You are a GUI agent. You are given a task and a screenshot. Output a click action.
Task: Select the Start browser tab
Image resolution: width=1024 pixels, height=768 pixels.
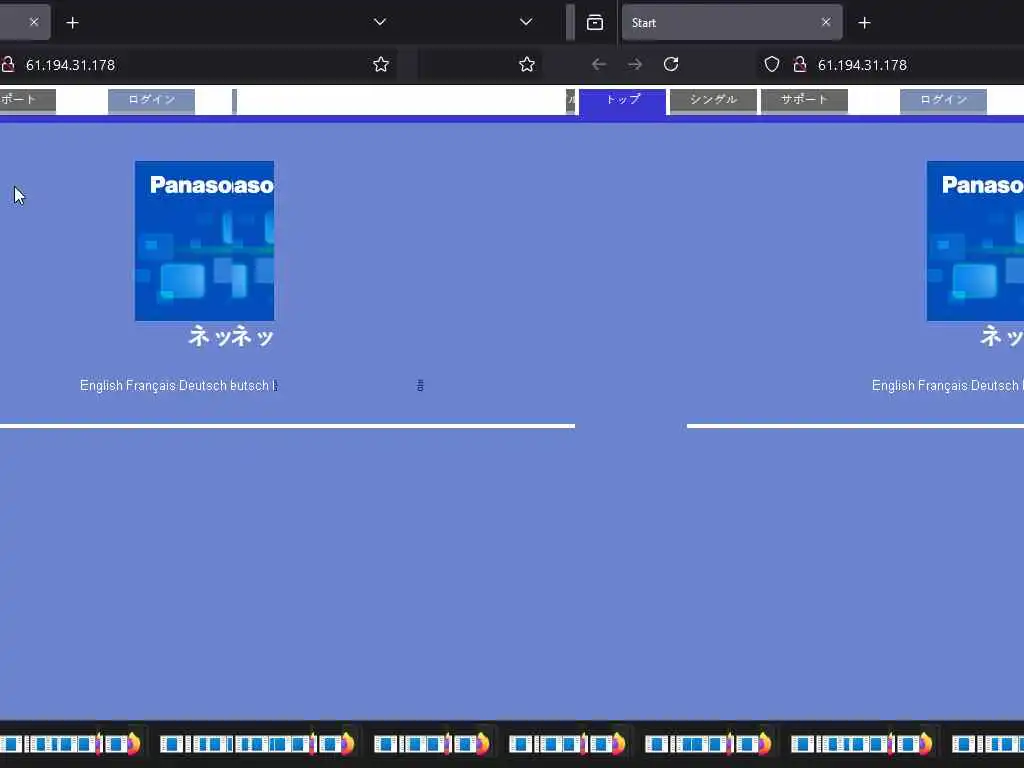point(731,23)
